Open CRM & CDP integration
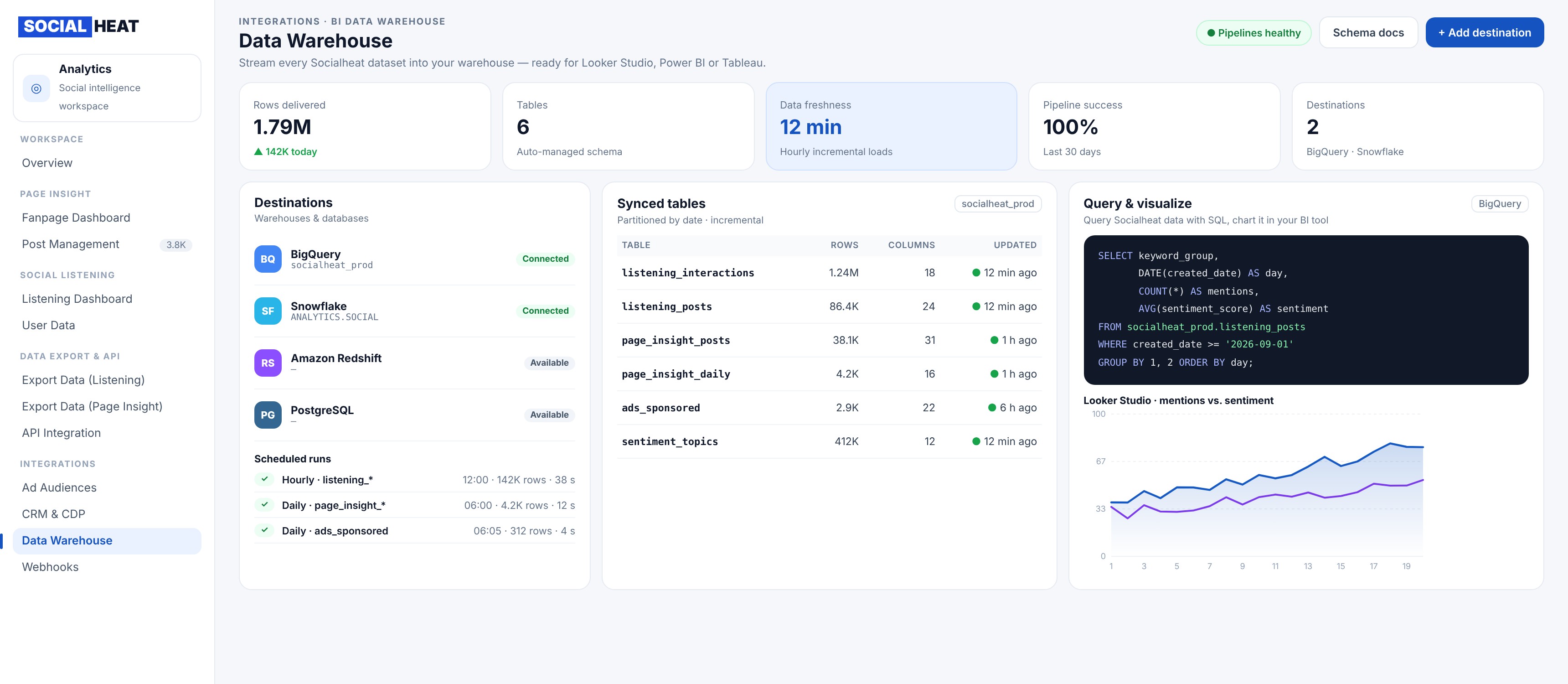 pyautogui.click(x=107, y=514)
